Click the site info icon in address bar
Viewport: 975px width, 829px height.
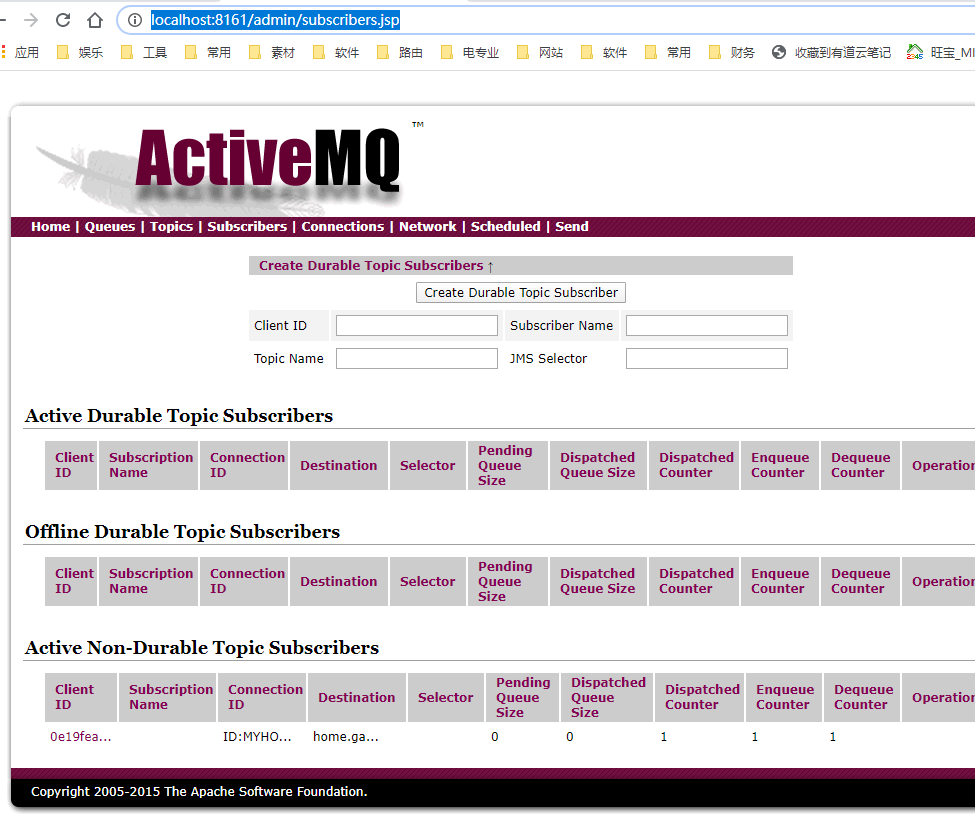135,20
